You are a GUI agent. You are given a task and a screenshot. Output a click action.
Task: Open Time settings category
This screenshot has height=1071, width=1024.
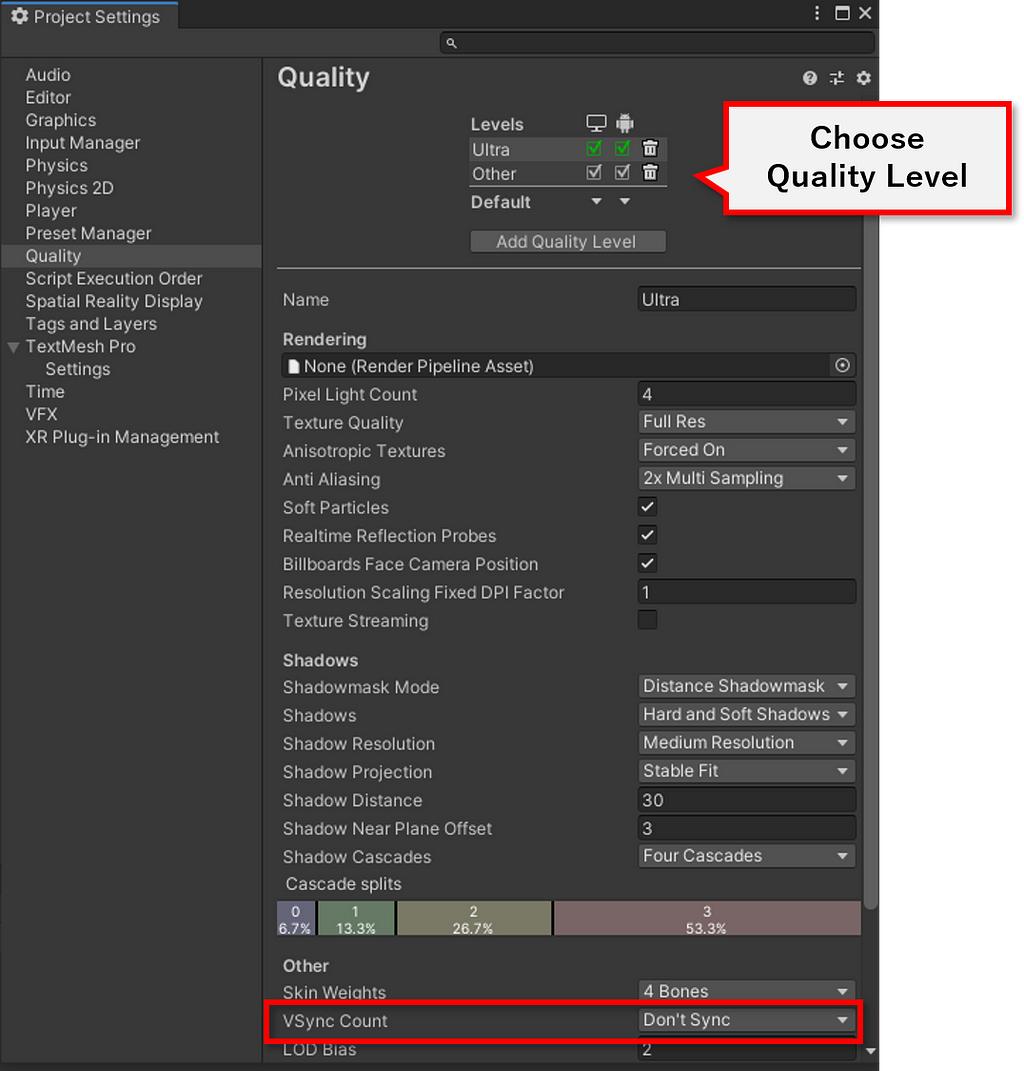(x=45, y=391)
